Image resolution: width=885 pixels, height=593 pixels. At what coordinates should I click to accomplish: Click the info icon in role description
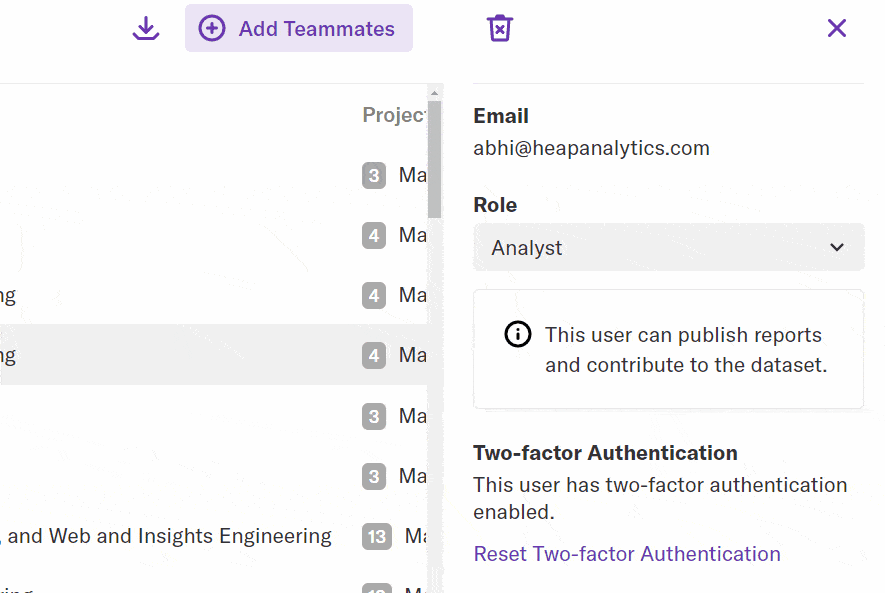coord(518,335)
